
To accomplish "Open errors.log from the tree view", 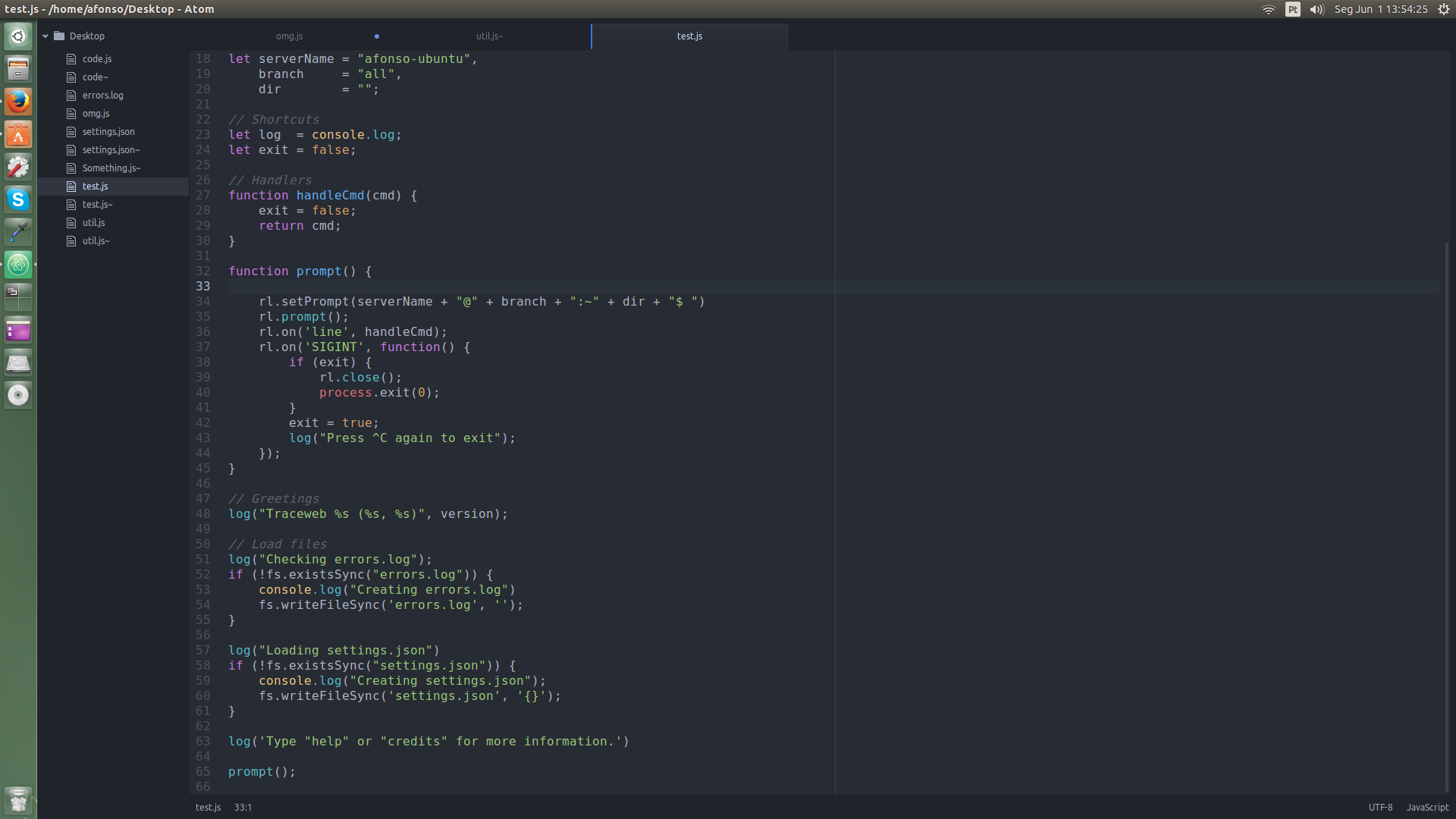I will point(103,95).
